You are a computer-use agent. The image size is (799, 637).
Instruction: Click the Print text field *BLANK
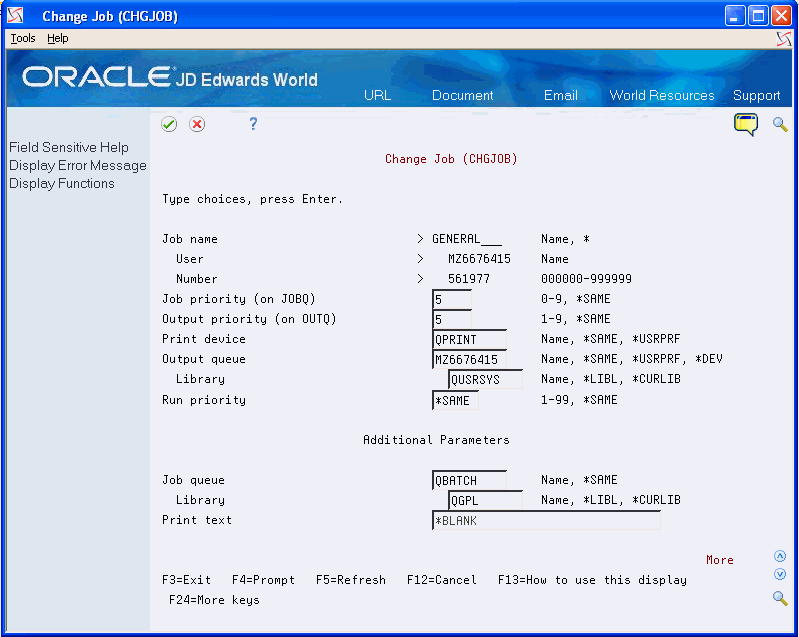pyautogui.click(x=546, y=520)
